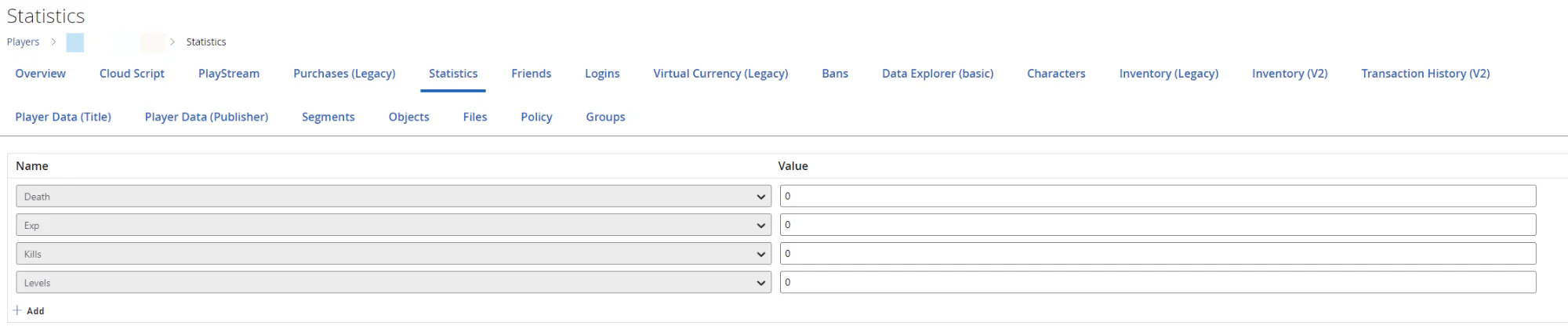Click the Kills value input field
Screen dimensions: 1568x326
1157,254
